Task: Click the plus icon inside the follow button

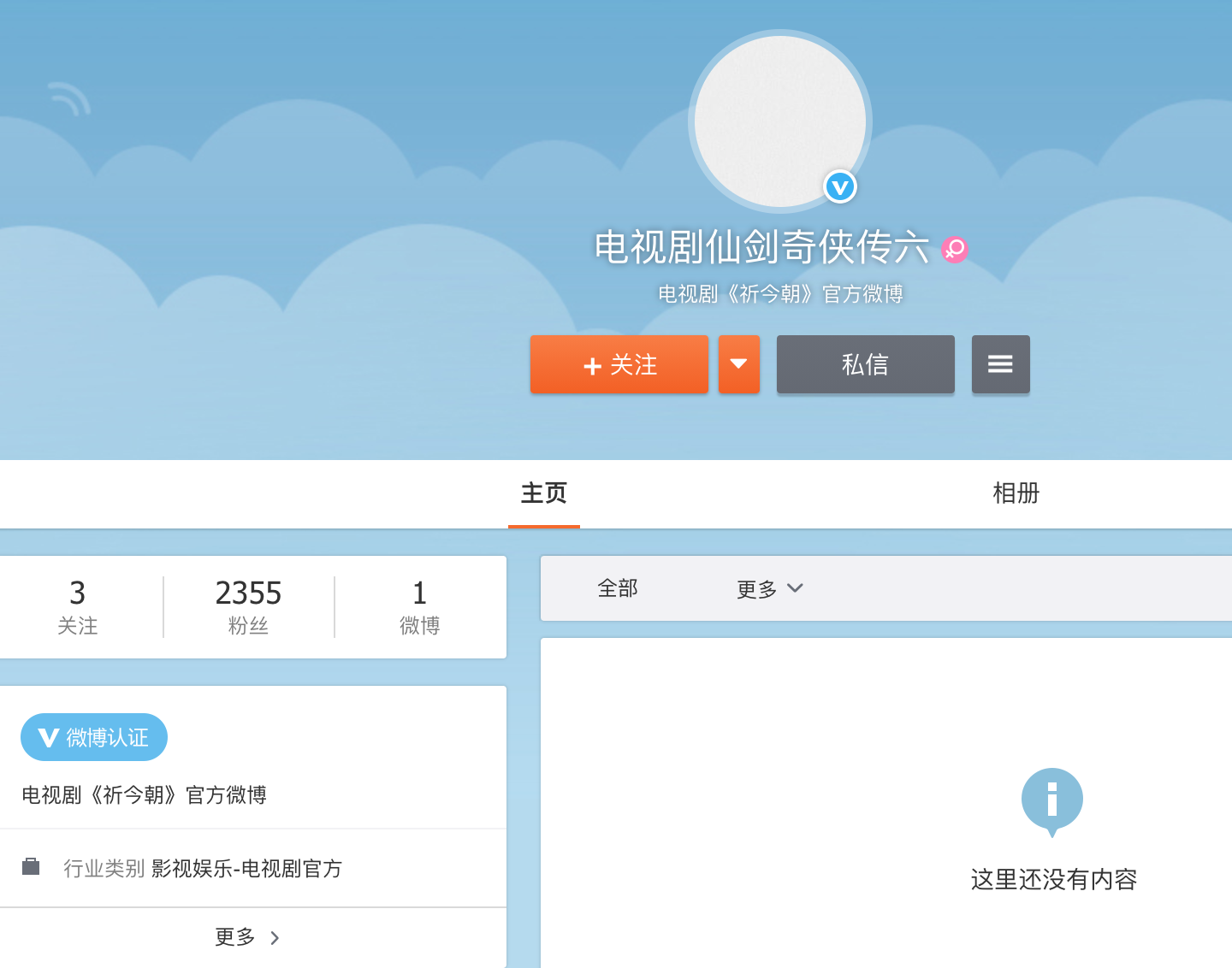Action: tap(591, 365)
